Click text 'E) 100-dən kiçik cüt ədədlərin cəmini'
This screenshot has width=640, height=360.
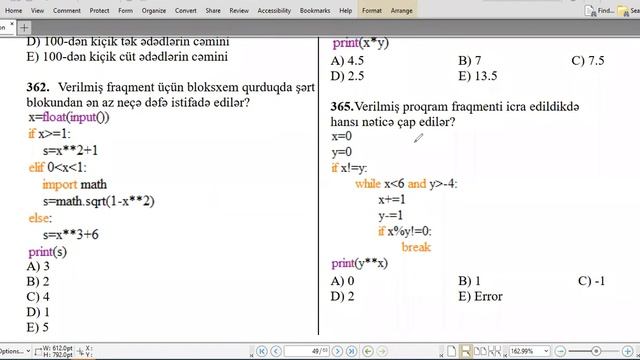[127, 57]
